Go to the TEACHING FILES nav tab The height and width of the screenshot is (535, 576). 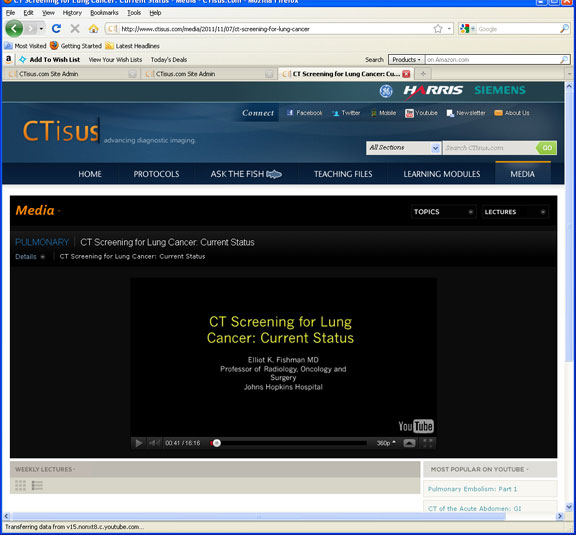click(343, 174)
